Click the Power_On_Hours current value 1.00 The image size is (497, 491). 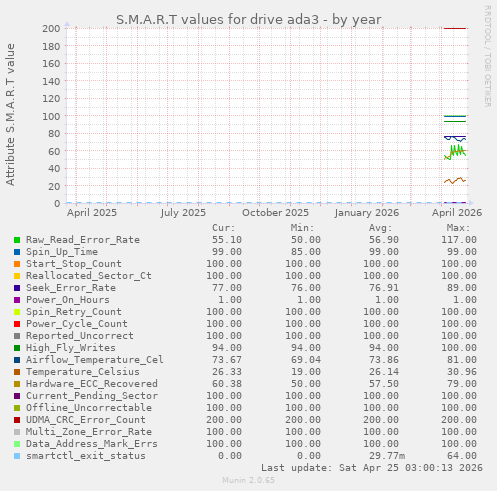[230, 300]
